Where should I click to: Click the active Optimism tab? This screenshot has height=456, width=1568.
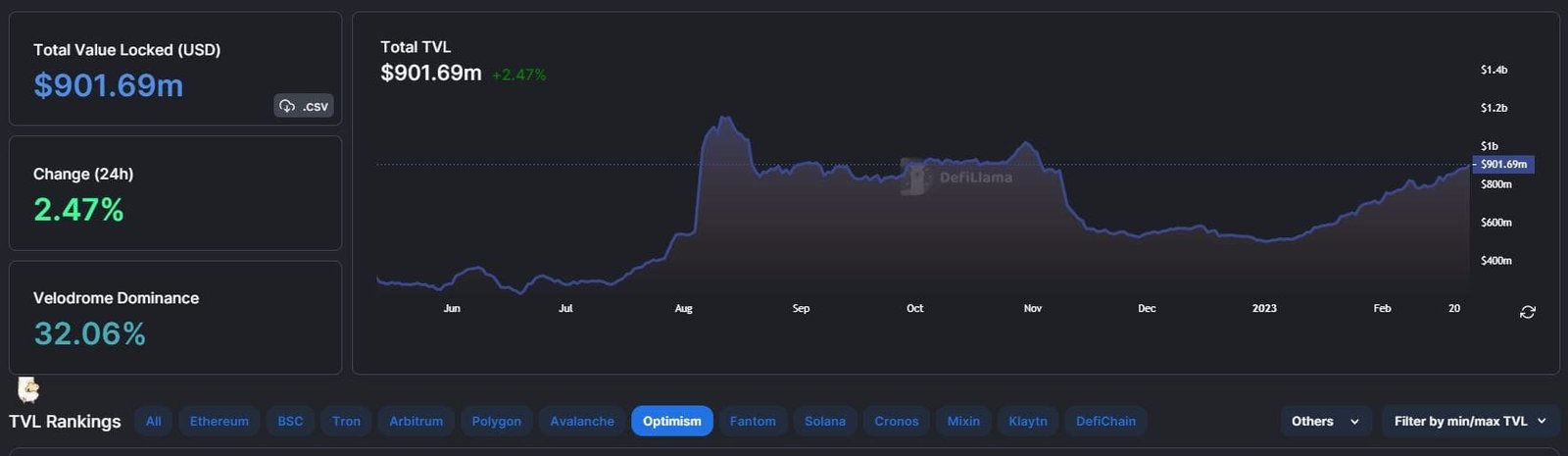tap(671, 421)
